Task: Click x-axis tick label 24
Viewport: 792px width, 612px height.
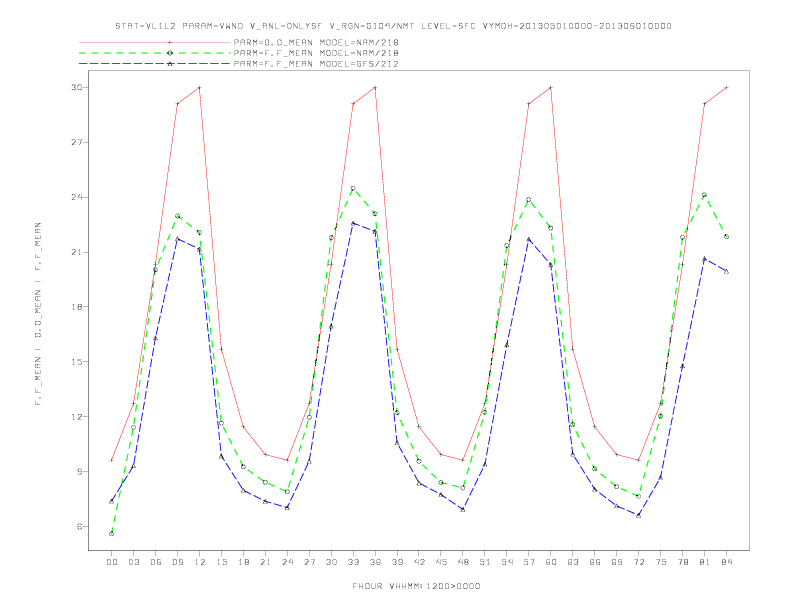Action: [287, 562]
